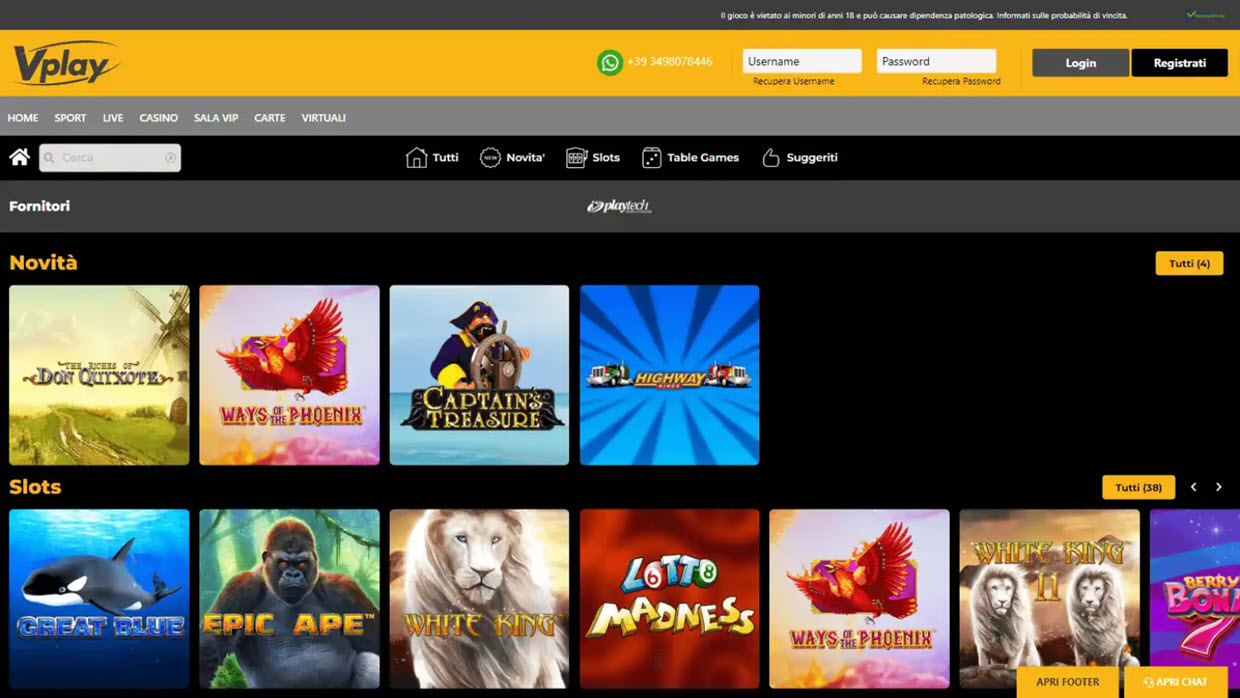Focus the Password input field
The image size is (1240, 698).
(x=936, y=61)
